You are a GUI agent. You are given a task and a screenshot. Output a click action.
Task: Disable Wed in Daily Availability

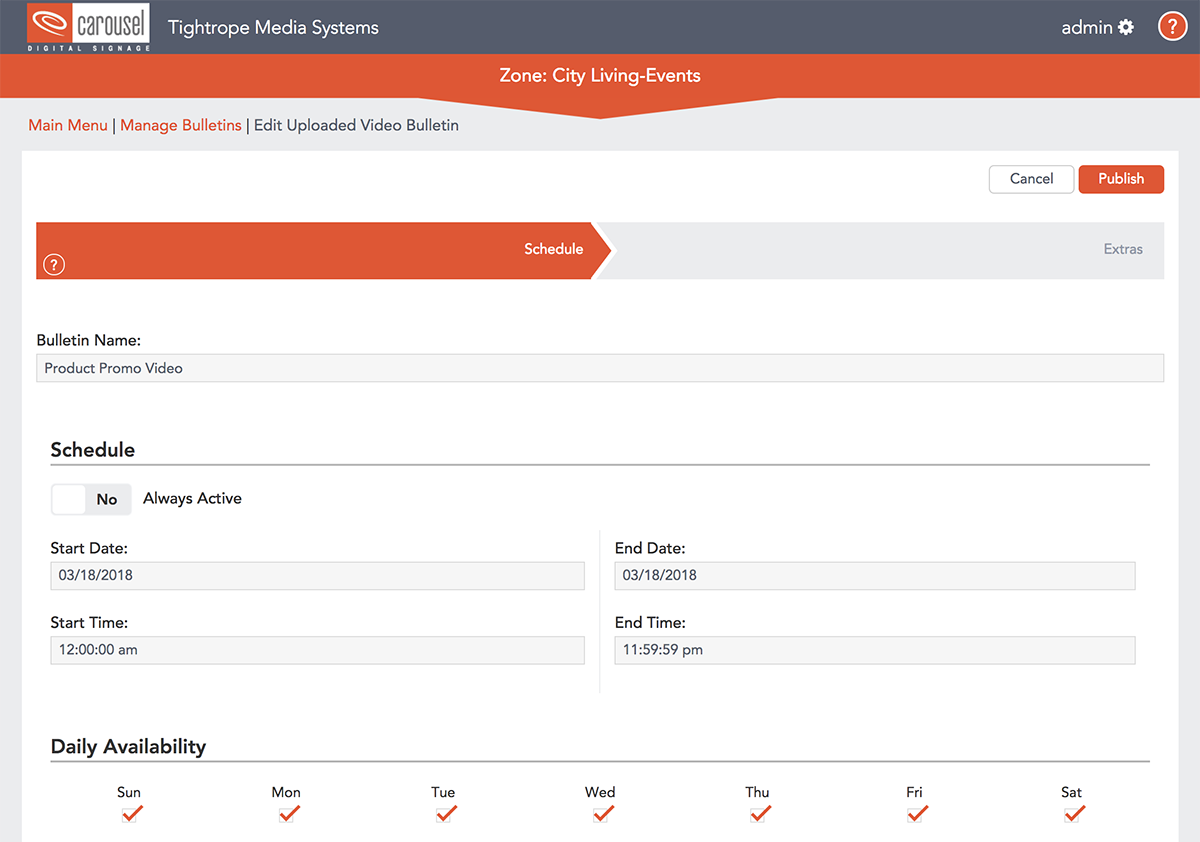[600, 815]
